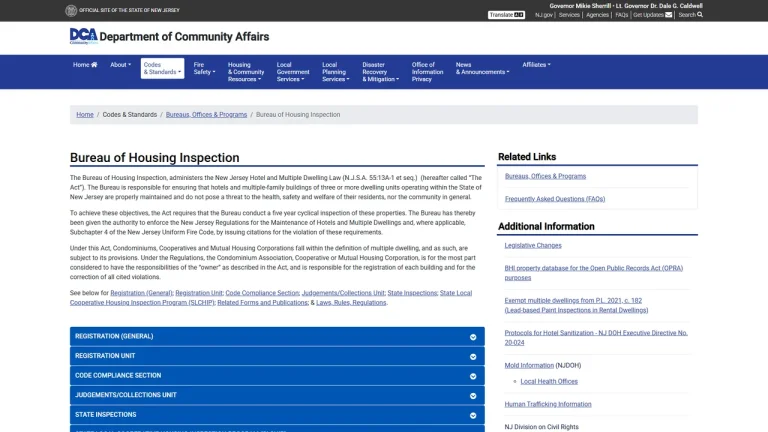Click the New Jersey state seal icon
The height and width of the screenshot is (432, 768).
click(71, 10)
